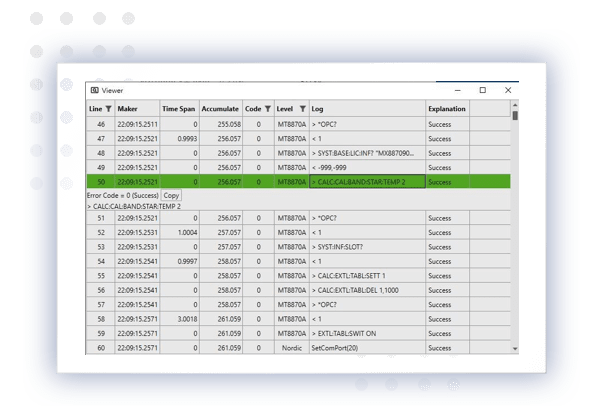Viewport: 600px width, 406px height.
Task: Click the Viewer app icon in title bar
Action: pos(94,90)
